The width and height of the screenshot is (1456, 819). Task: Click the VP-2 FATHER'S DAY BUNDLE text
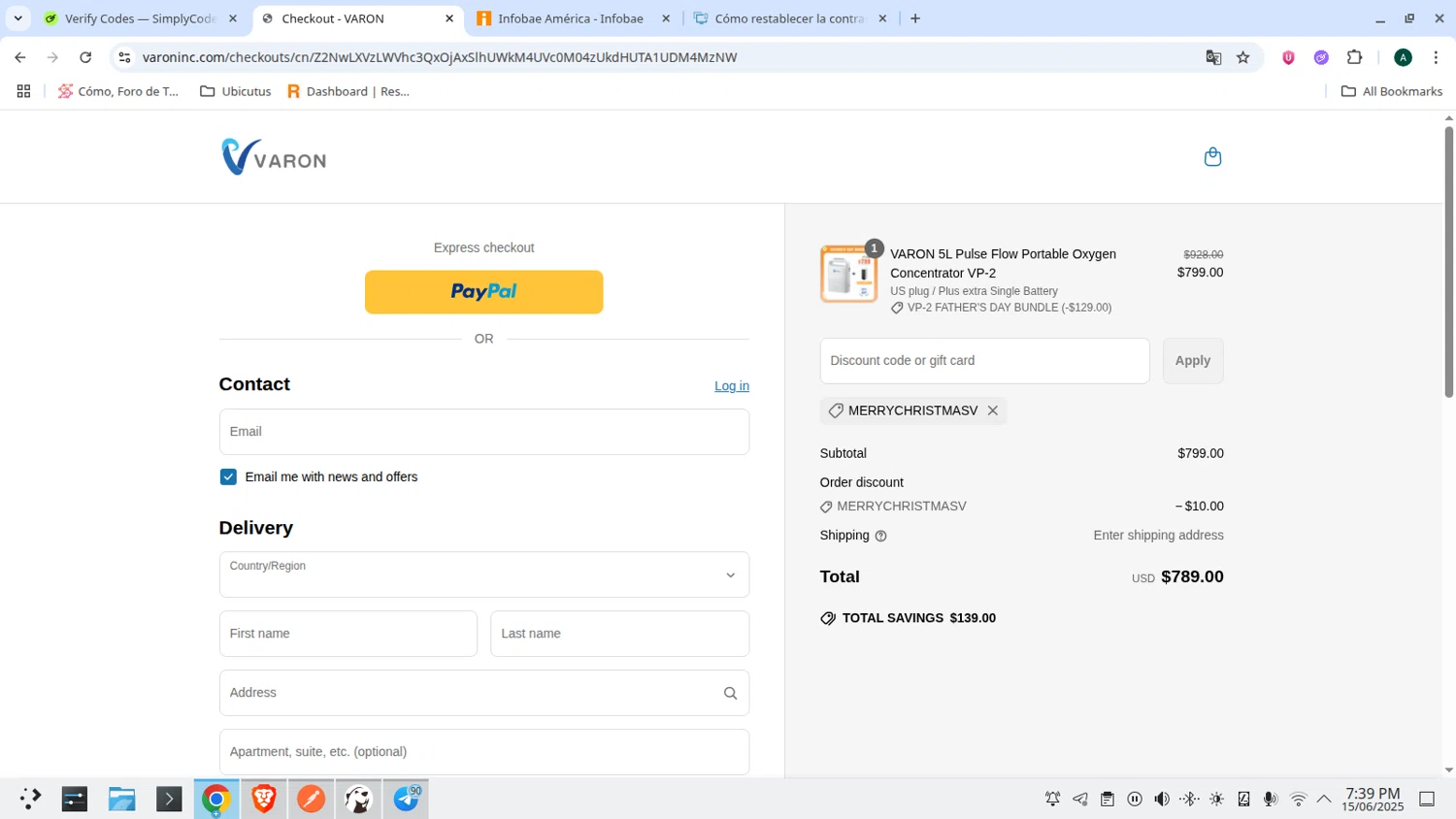tap(1009, 308)
